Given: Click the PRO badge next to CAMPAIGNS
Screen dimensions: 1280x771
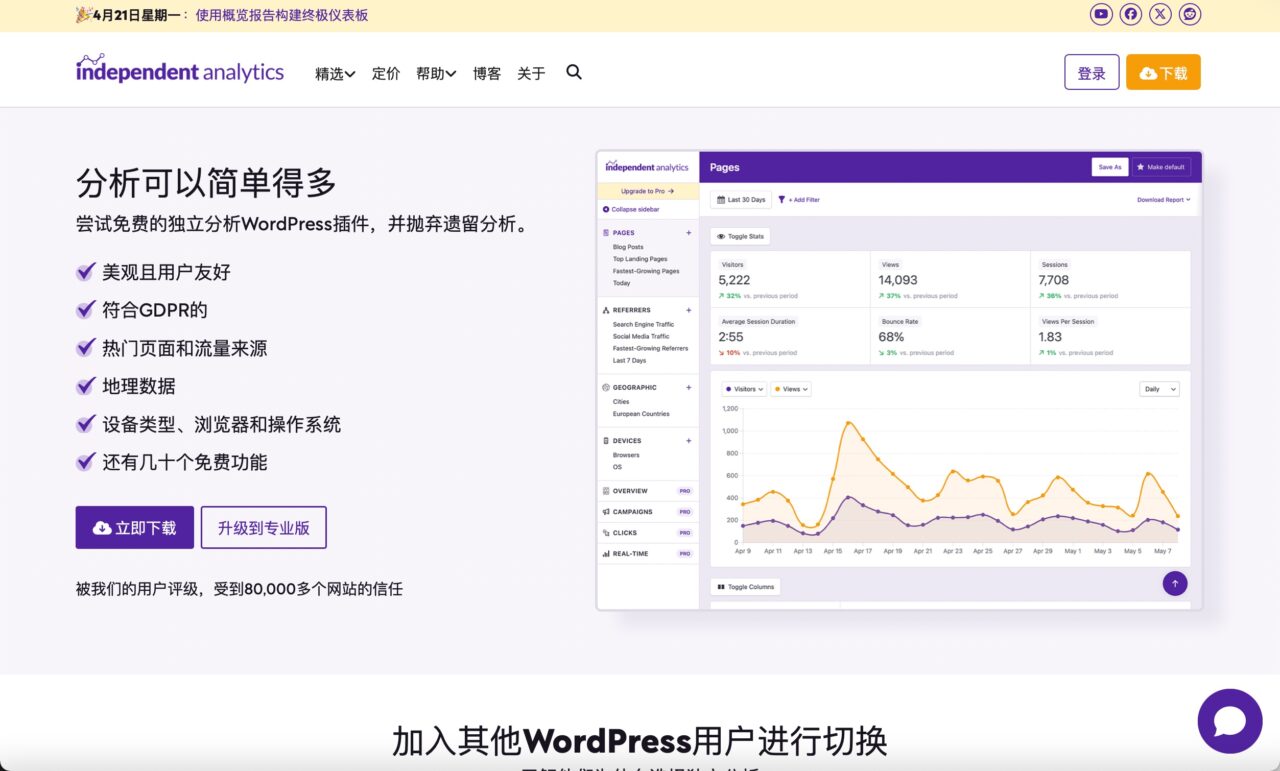Looking at the screenshot, I should 685,512.
